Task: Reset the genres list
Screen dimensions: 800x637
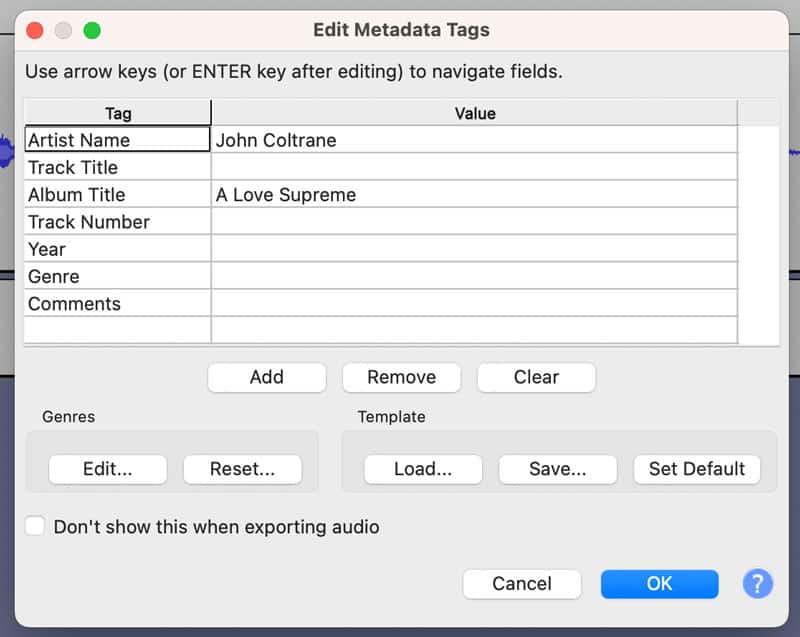Action: 242,469
